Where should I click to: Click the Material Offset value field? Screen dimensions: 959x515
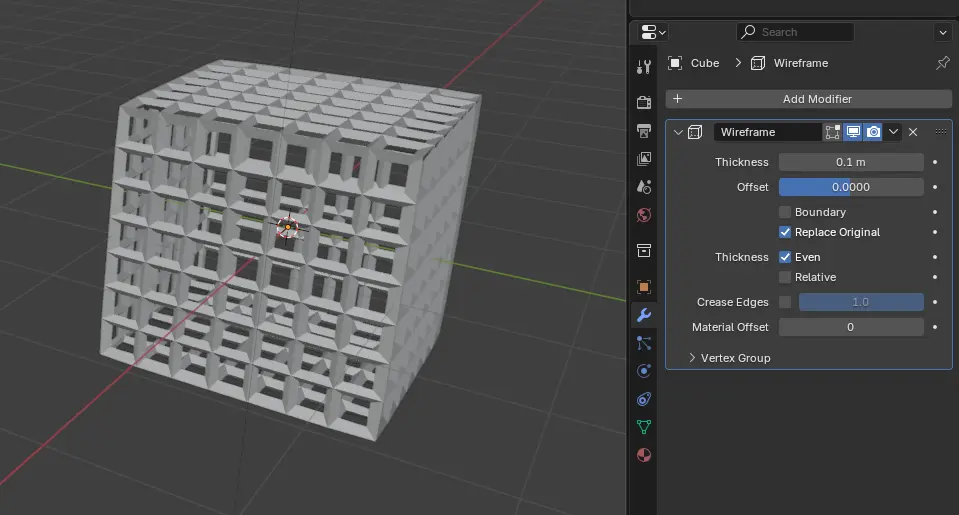851,327
